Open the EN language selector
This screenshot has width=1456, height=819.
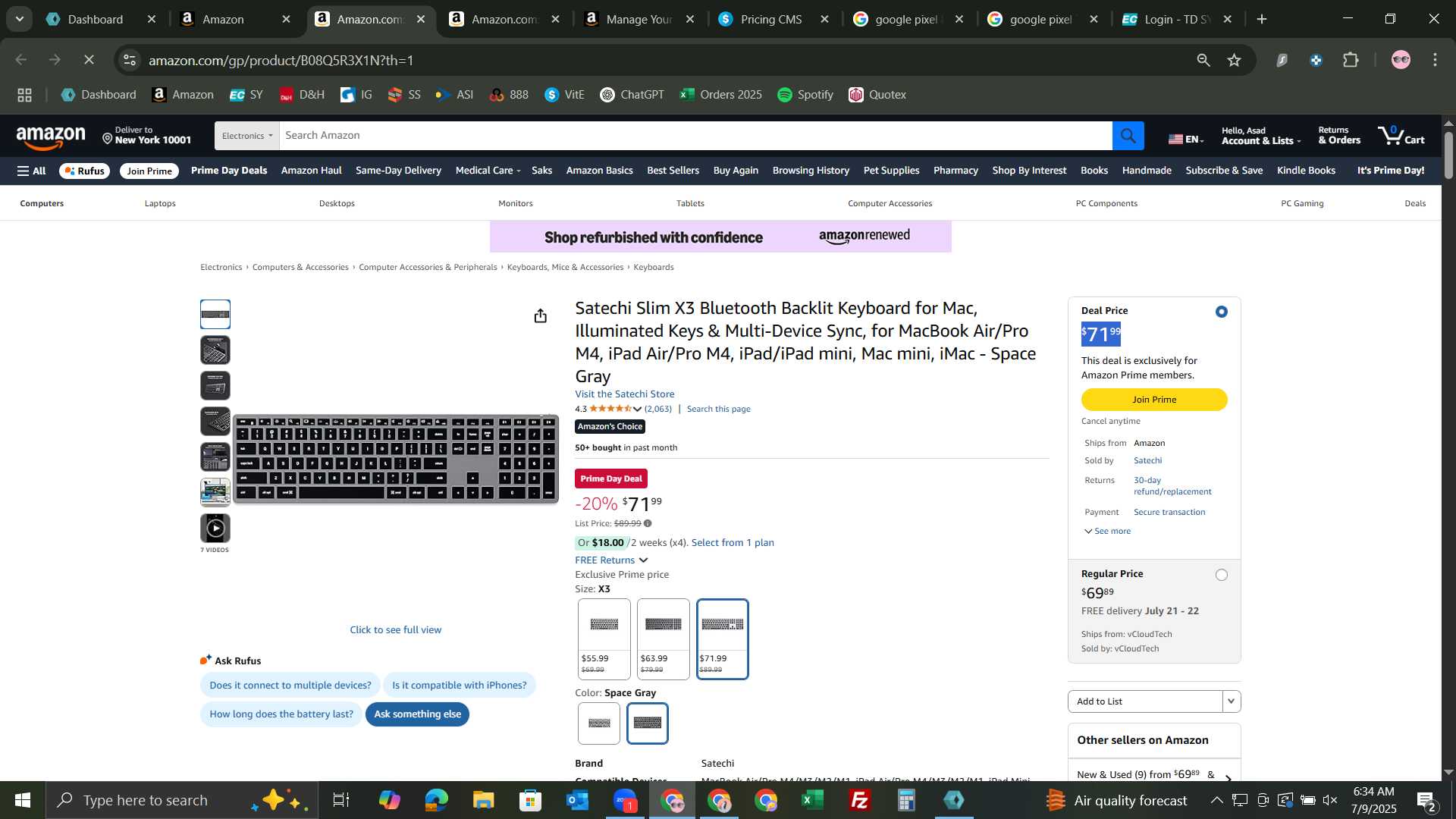tap(1186, 139)
